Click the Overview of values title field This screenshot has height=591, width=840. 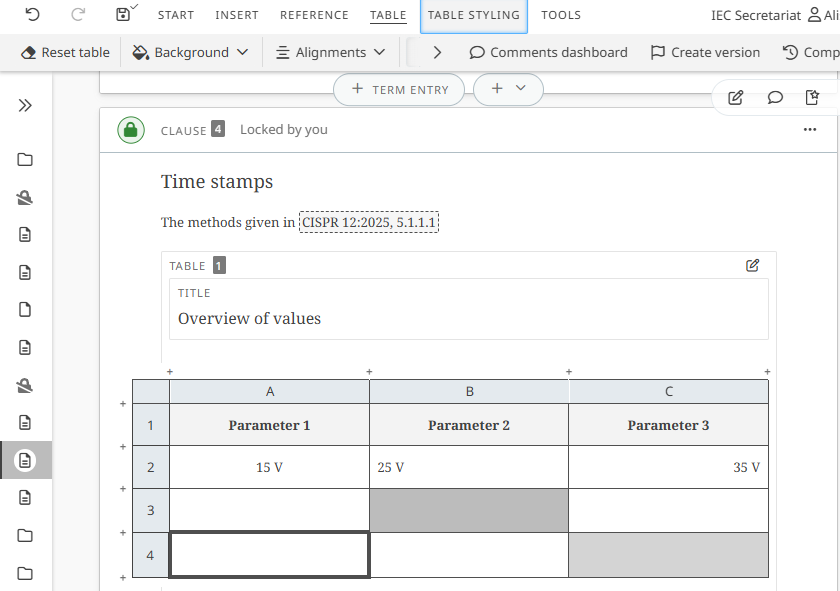click(469, 309)
